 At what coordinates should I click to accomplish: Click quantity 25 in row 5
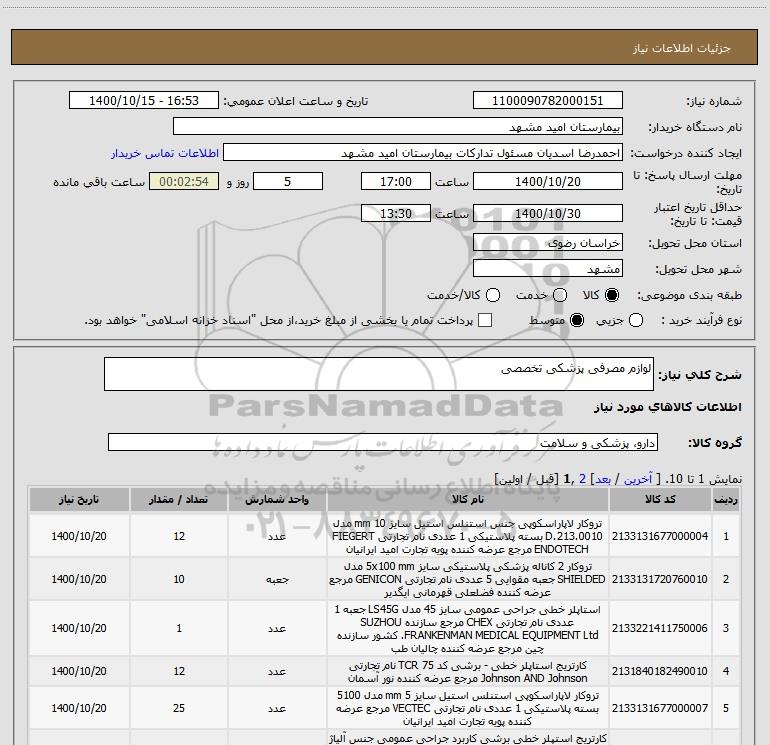click(179, 708)
